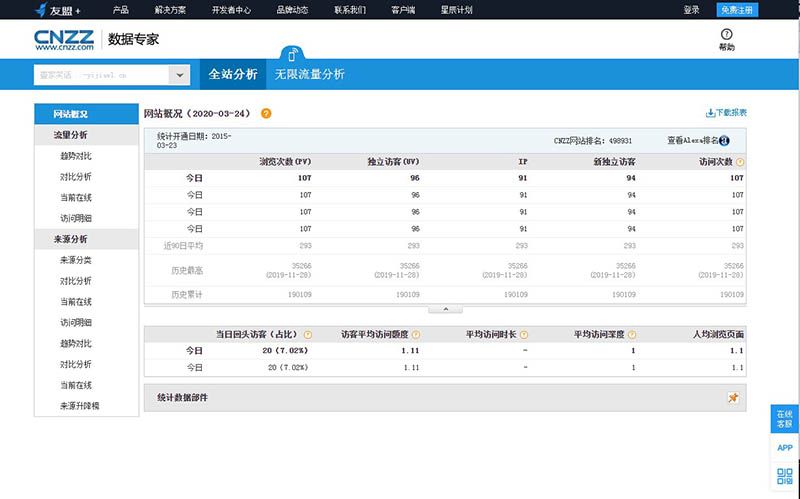Image resolution: width=800 pixels, height=499 pixels.
Task: Open 来源升降榜 in the sidebar
Action: pyautogui.click(x=80, y=406)
